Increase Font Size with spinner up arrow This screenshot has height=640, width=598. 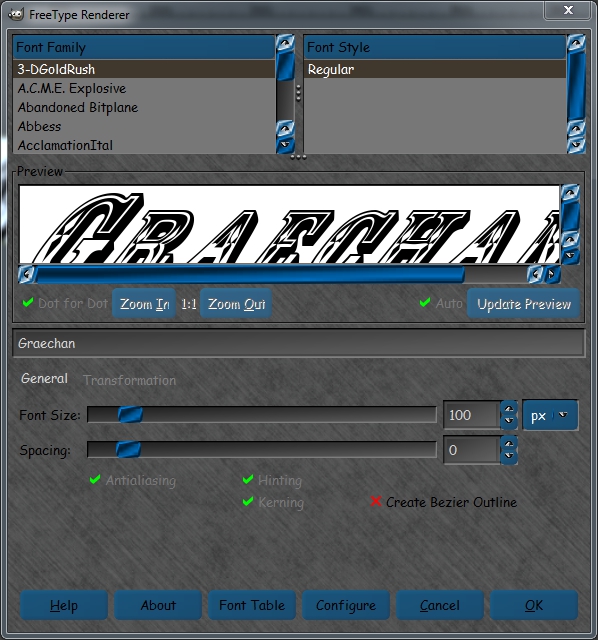coord(509,409)
